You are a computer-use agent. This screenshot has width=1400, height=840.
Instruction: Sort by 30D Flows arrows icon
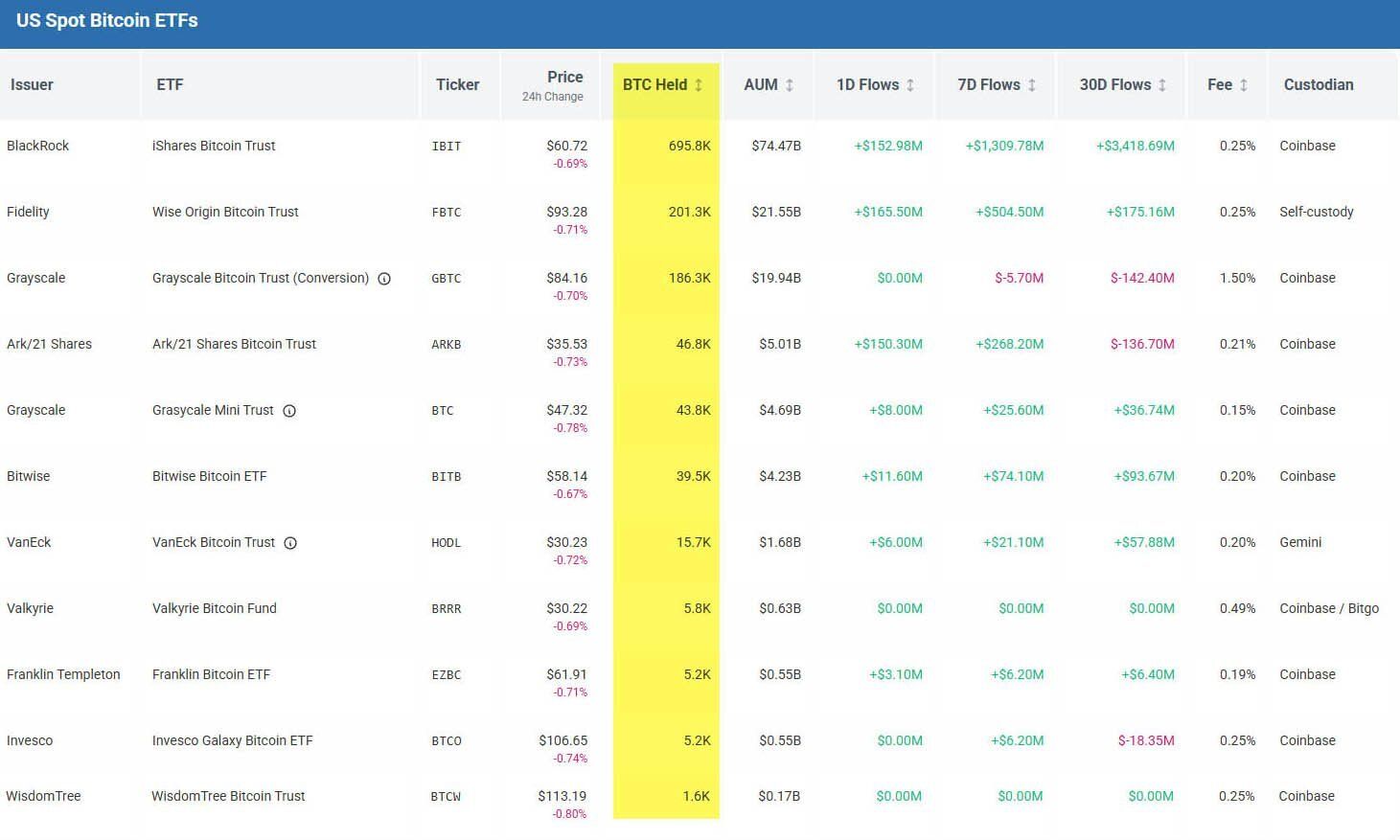(1162, 85)
